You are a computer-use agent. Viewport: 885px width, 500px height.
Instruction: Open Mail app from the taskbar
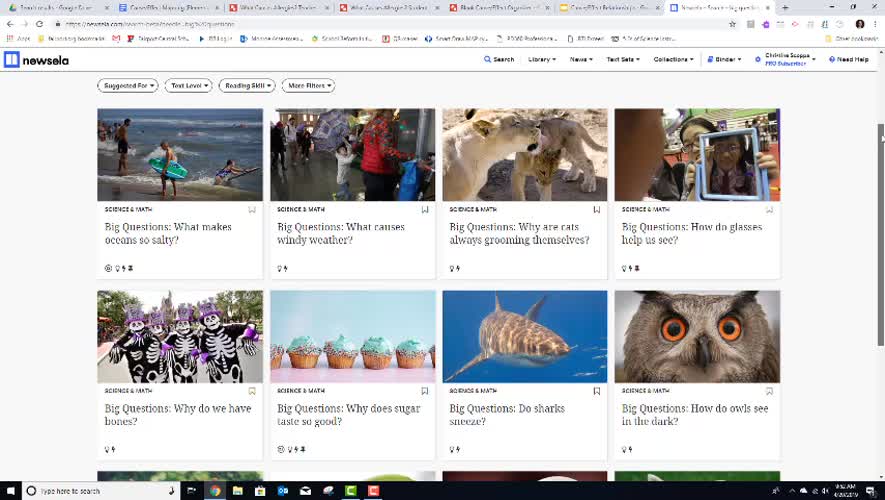coord(305,490)
